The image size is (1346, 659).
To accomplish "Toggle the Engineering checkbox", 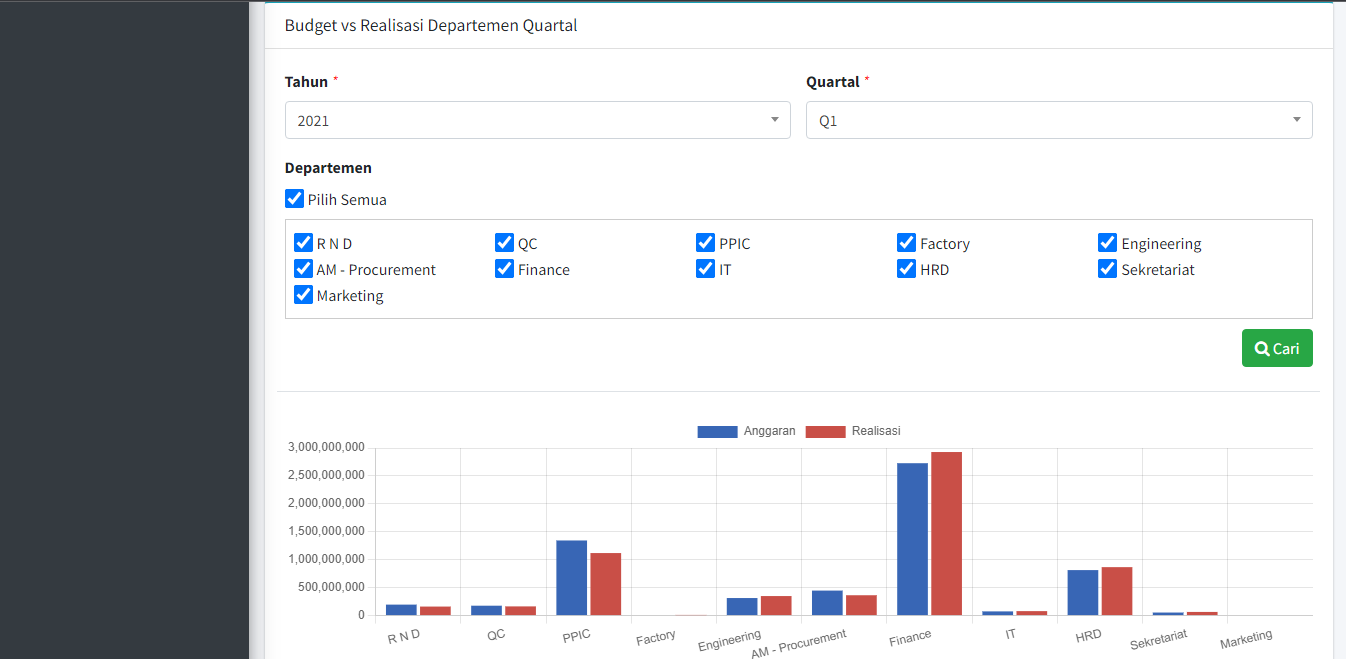I will pyautogui.click(x=1107, y=243).
